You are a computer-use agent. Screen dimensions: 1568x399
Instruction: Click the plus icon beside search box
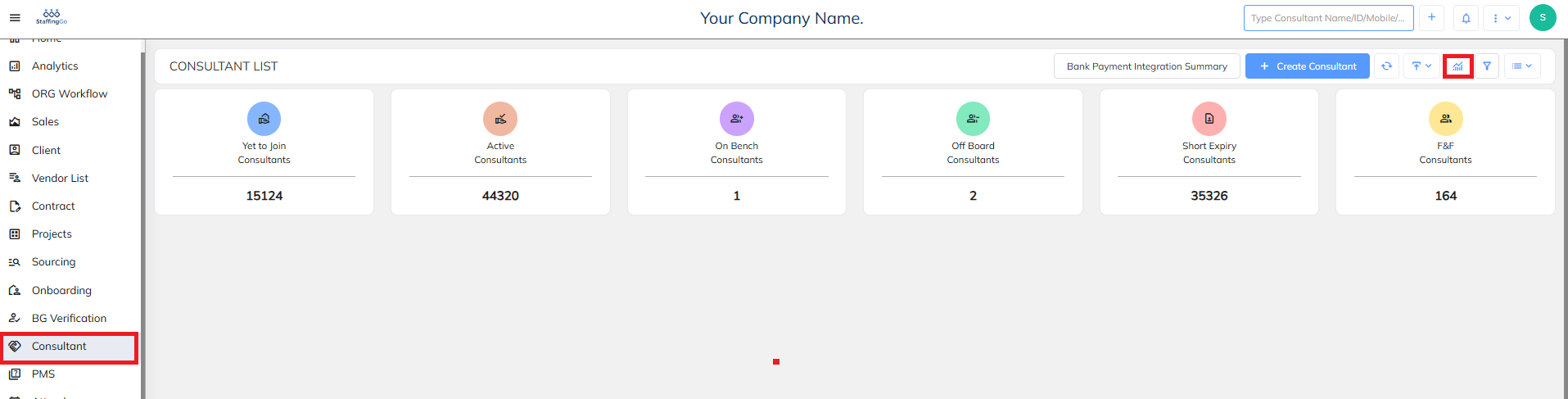click(x=1431, y=18)
